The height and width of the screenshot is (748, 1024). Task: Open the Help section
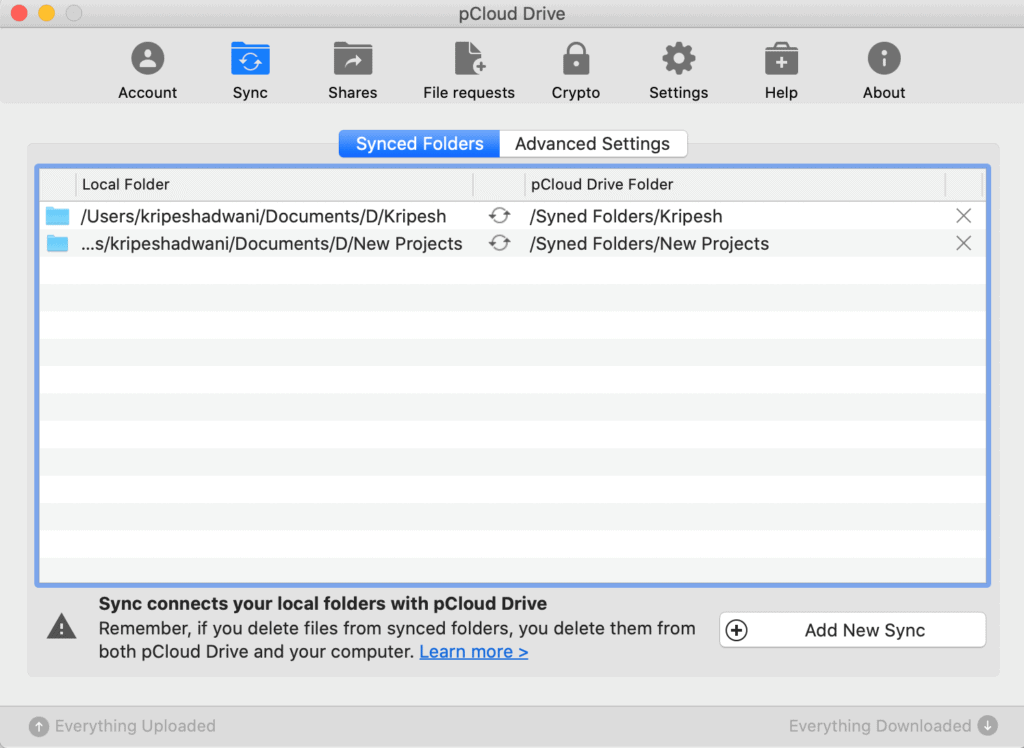pos(781,70)
